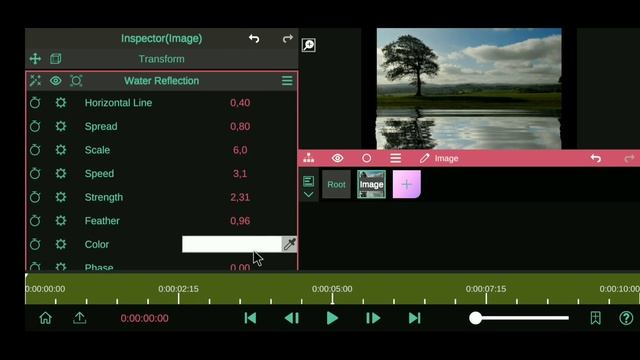Click the magic wand effect icon
Image resolution: width=640 pixels, height=360 pixels.
tap(35, 81)
